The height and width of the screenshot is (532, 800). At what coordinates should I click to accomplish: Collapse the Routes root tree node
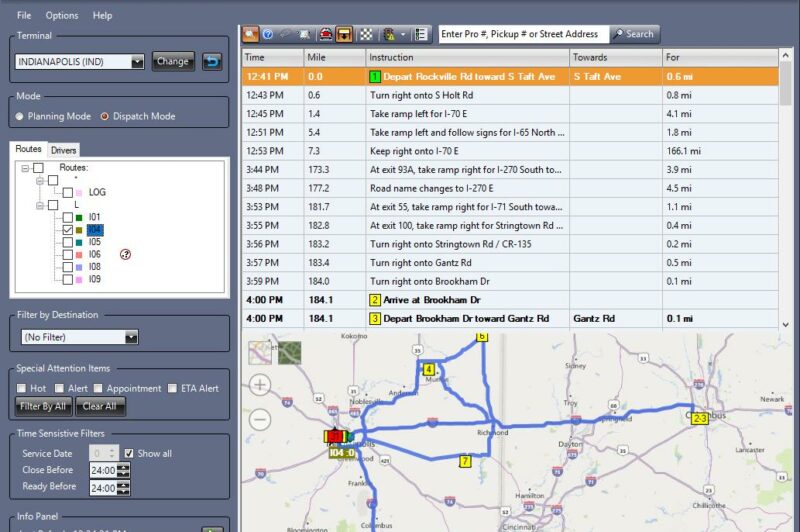coord(23,168)
